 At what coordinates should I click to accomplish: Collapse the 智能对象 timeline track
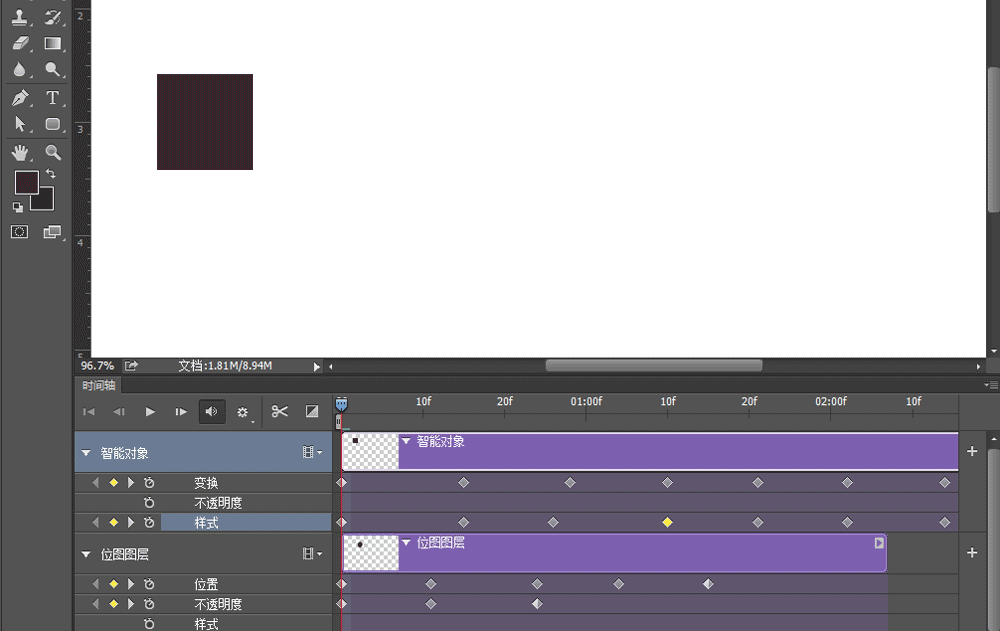[x=86, y=452]
